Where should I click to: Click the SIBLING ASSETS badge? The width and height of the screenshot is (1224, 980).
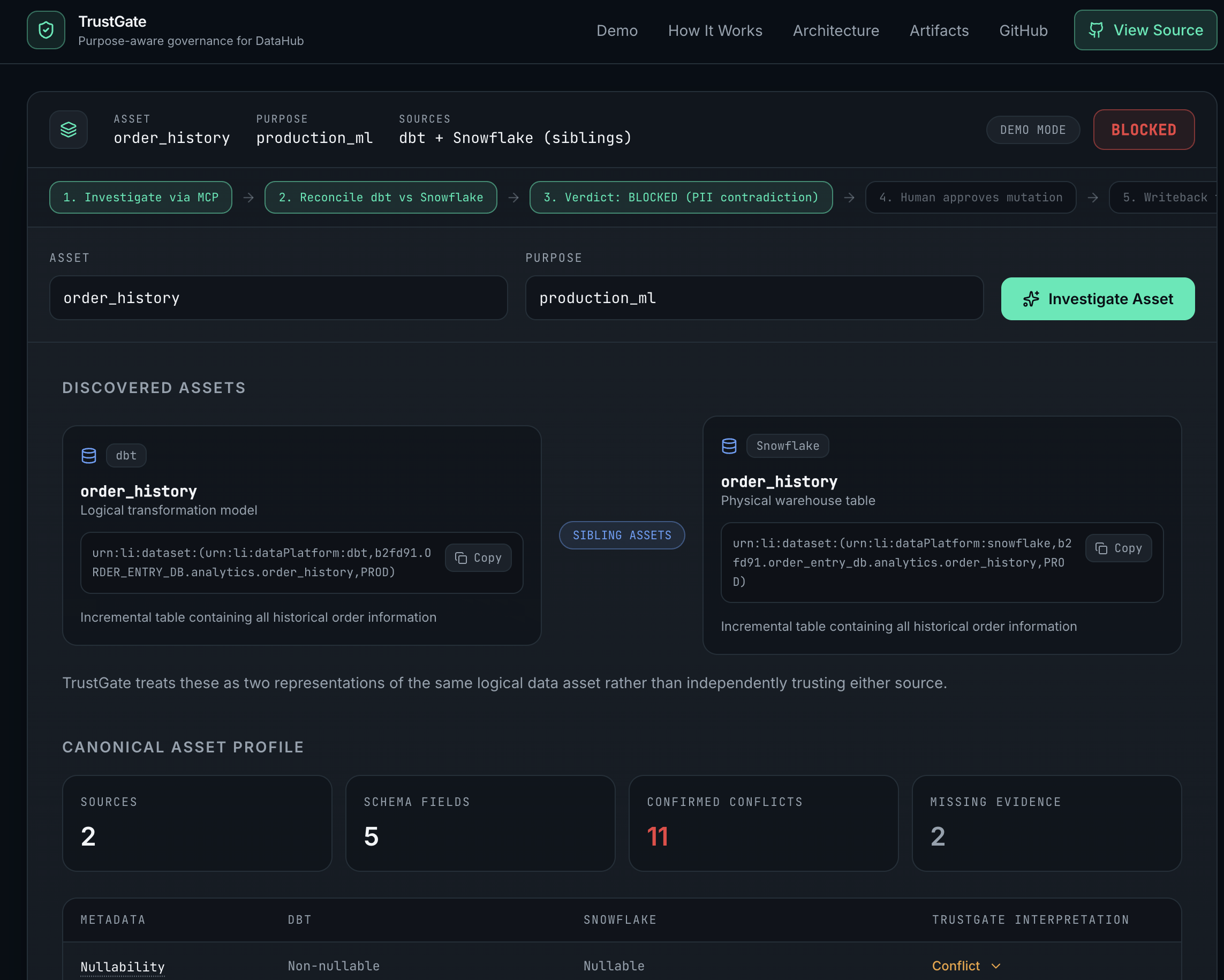click(622, 535)
